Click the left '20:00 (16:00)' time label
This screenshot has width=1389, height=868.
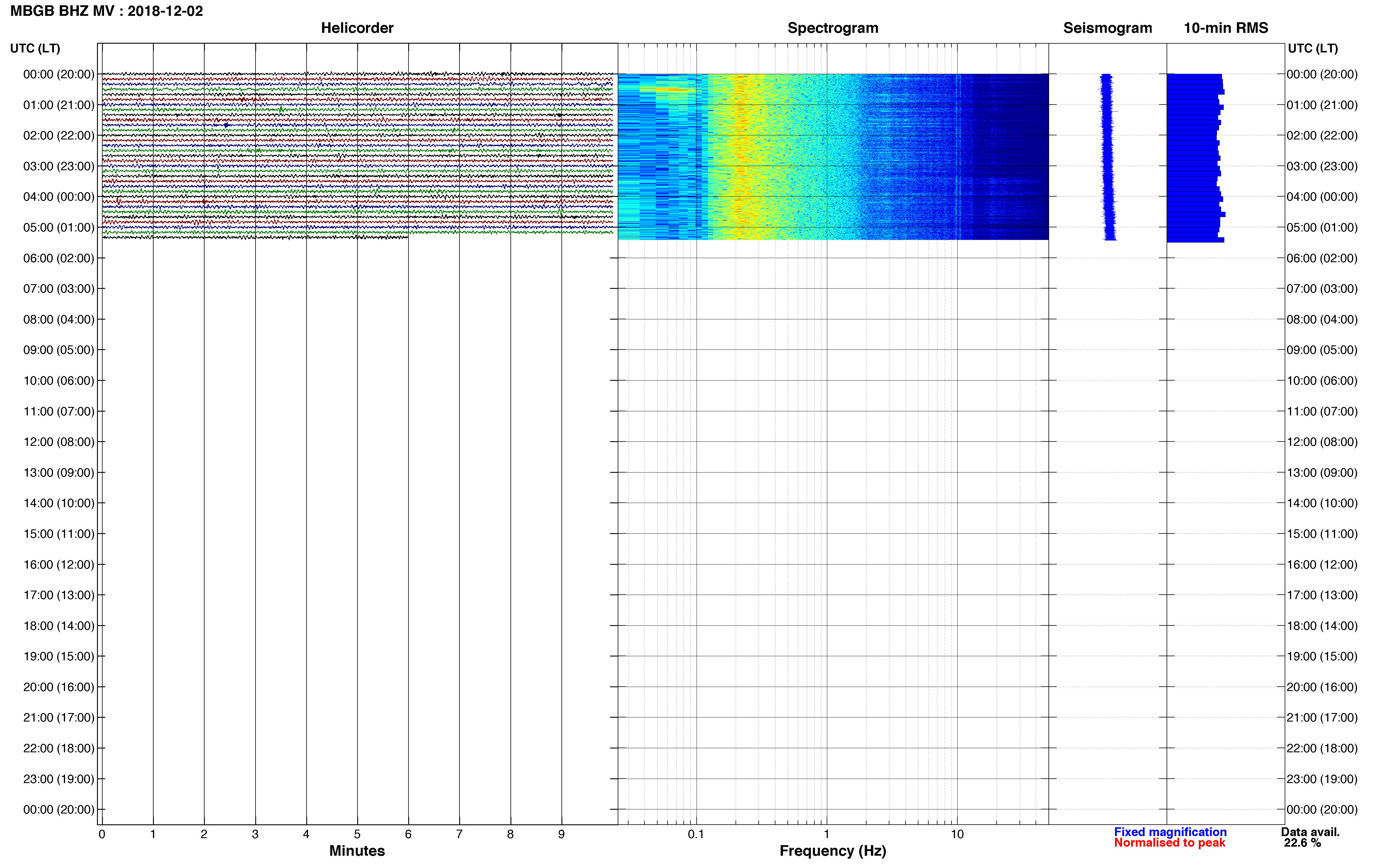coord(59,687)
